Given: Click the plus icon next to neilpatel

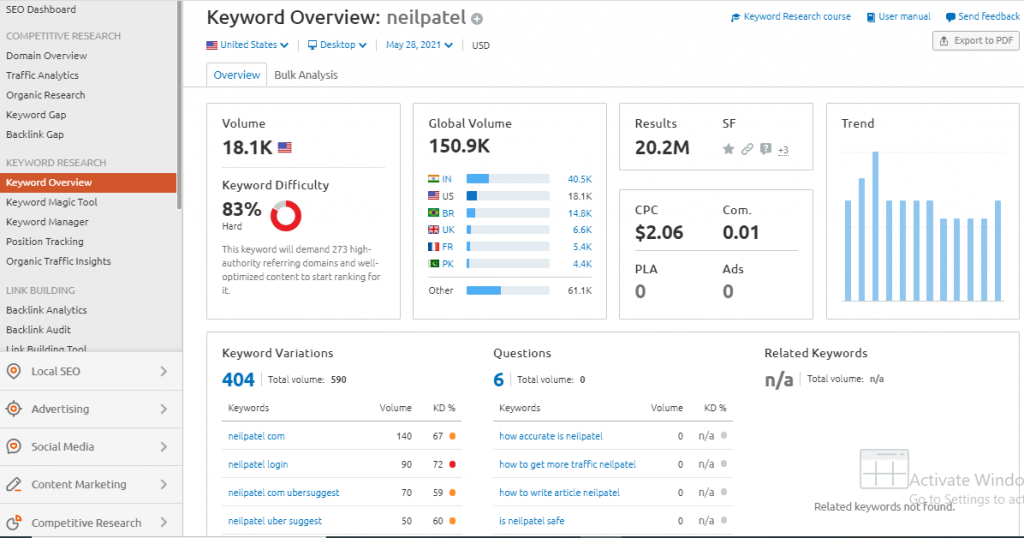Looking at the screenshot, I should [x=477, y=19].
